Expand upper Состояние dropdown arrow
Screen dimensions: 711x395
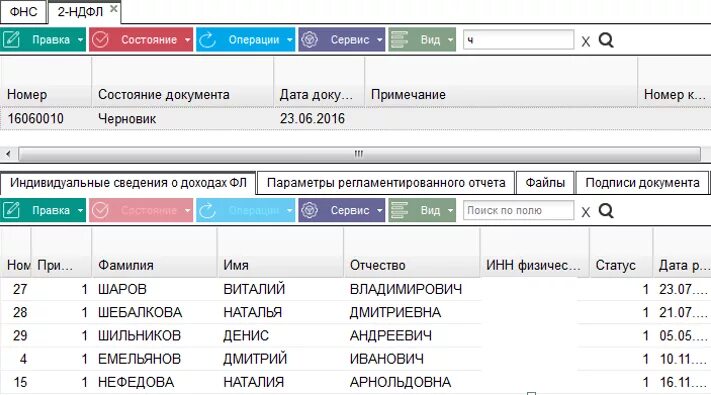pyautogui.click(x=188, y=40)
